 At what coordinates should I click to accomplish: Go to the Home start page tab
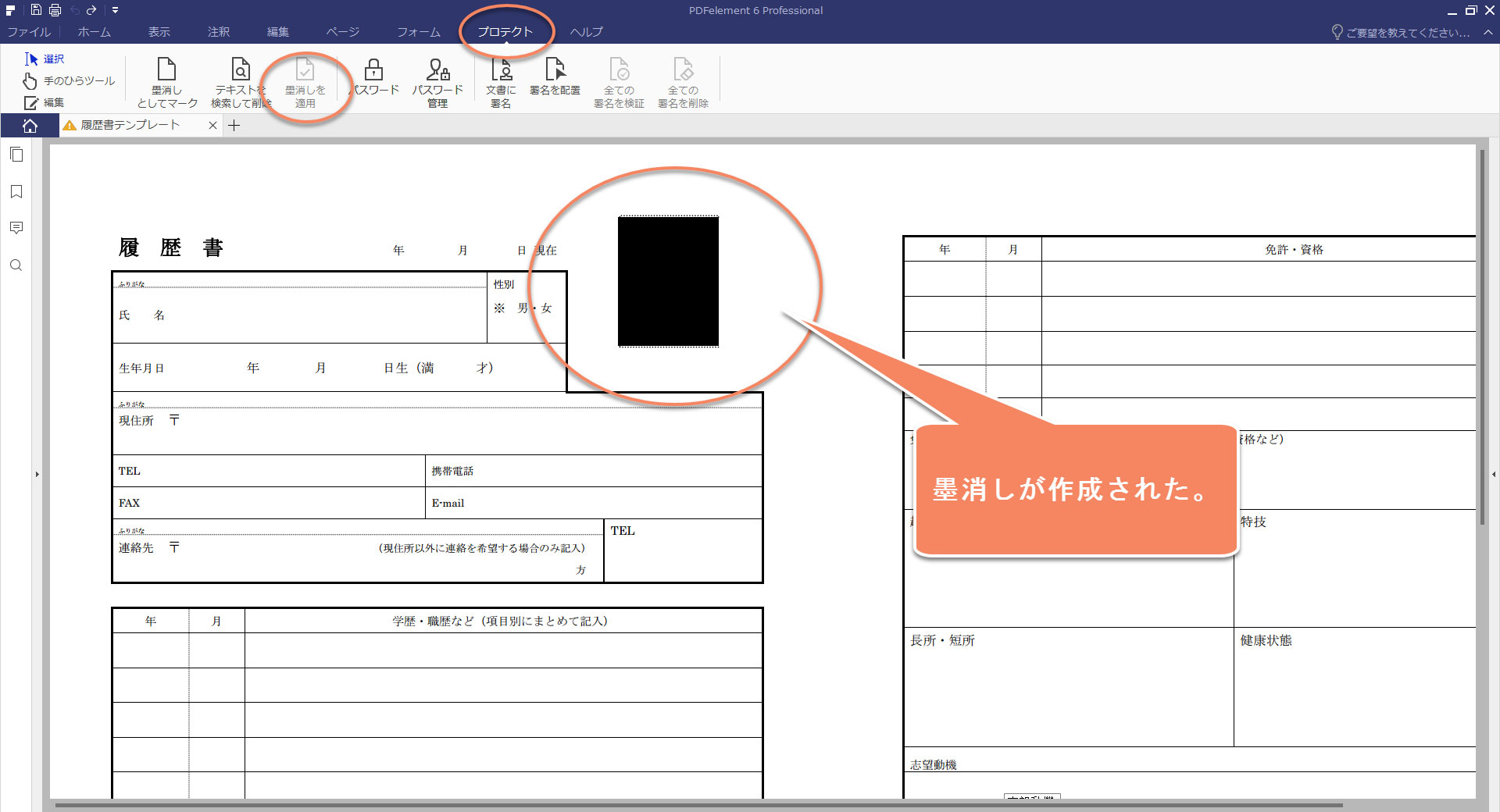pyautogui.click(x=30, y=126)
